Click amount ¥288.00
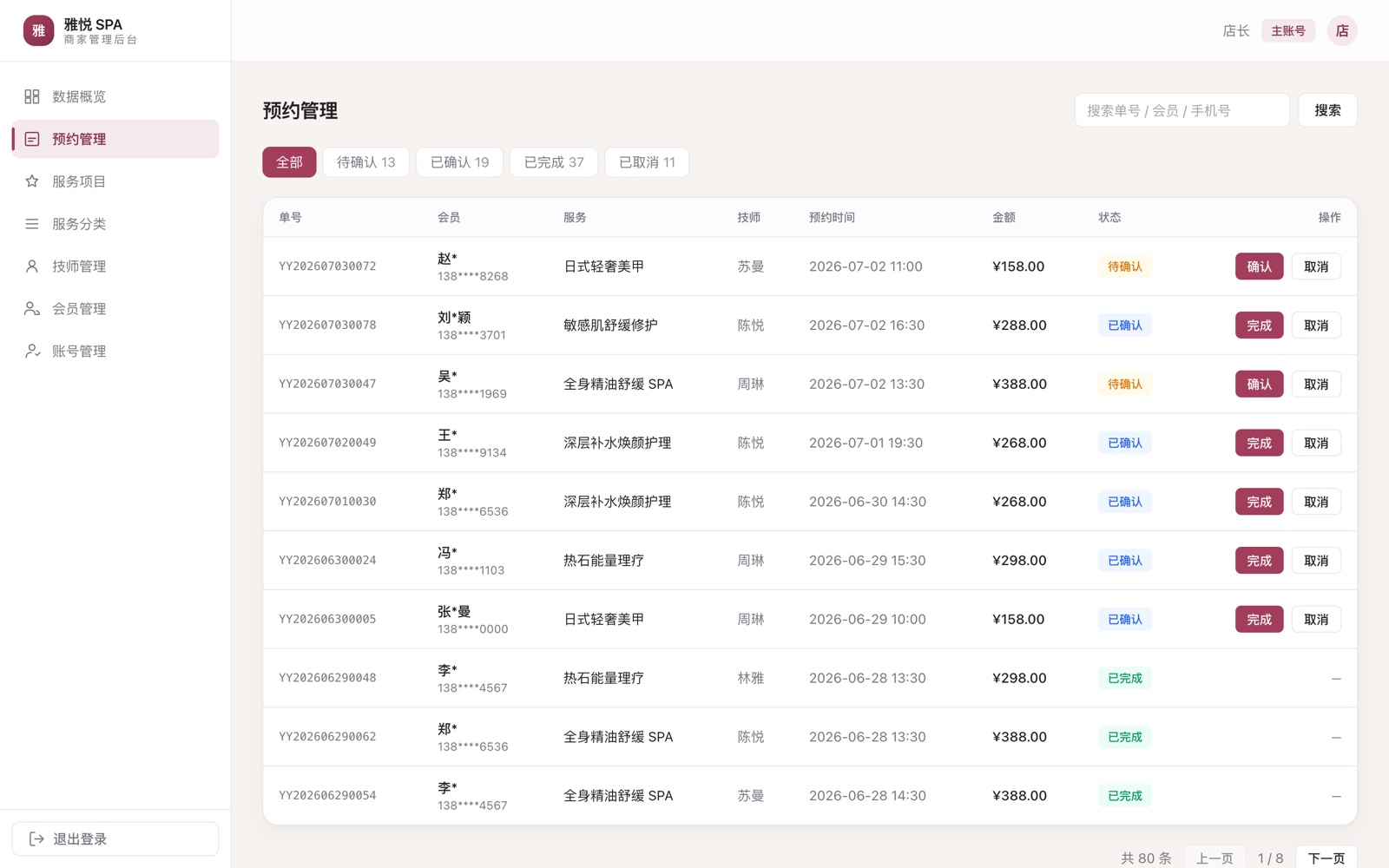 (1019, 325)
